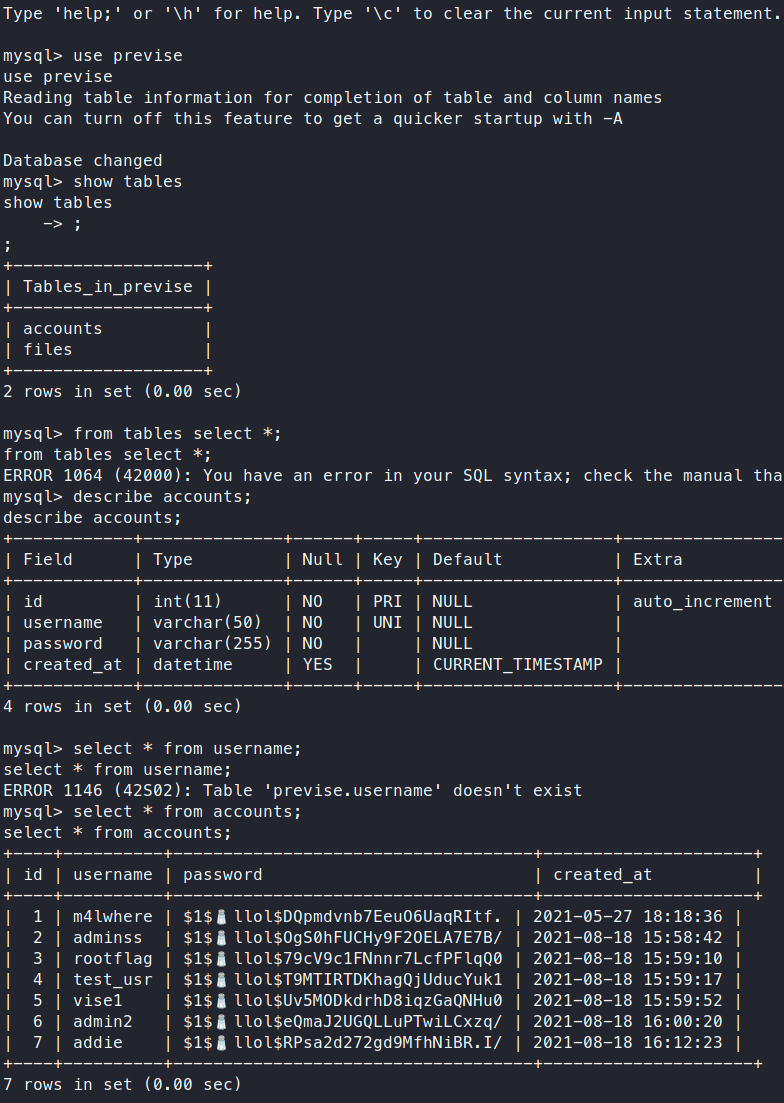Click the salt emoji in rootflag's hash
The image size is (784, 1103).
point(223,958)
